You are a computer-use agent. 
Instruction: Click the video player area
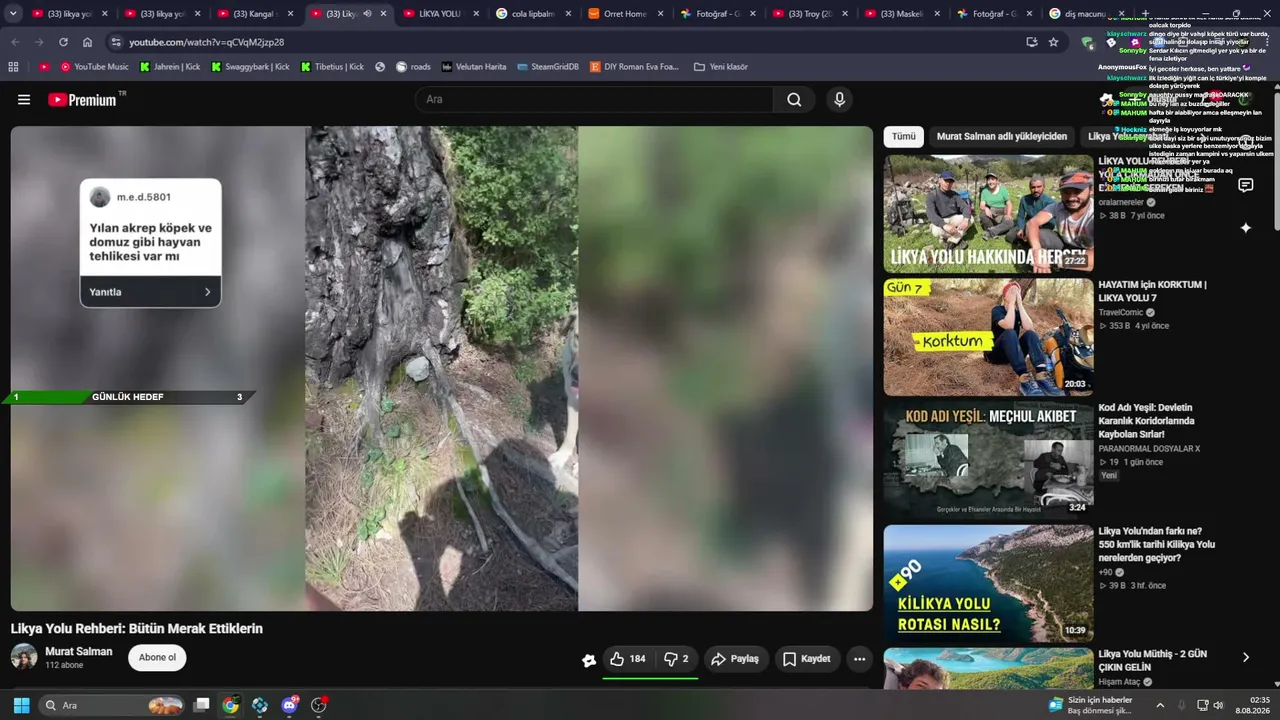[x=442, y=368]
